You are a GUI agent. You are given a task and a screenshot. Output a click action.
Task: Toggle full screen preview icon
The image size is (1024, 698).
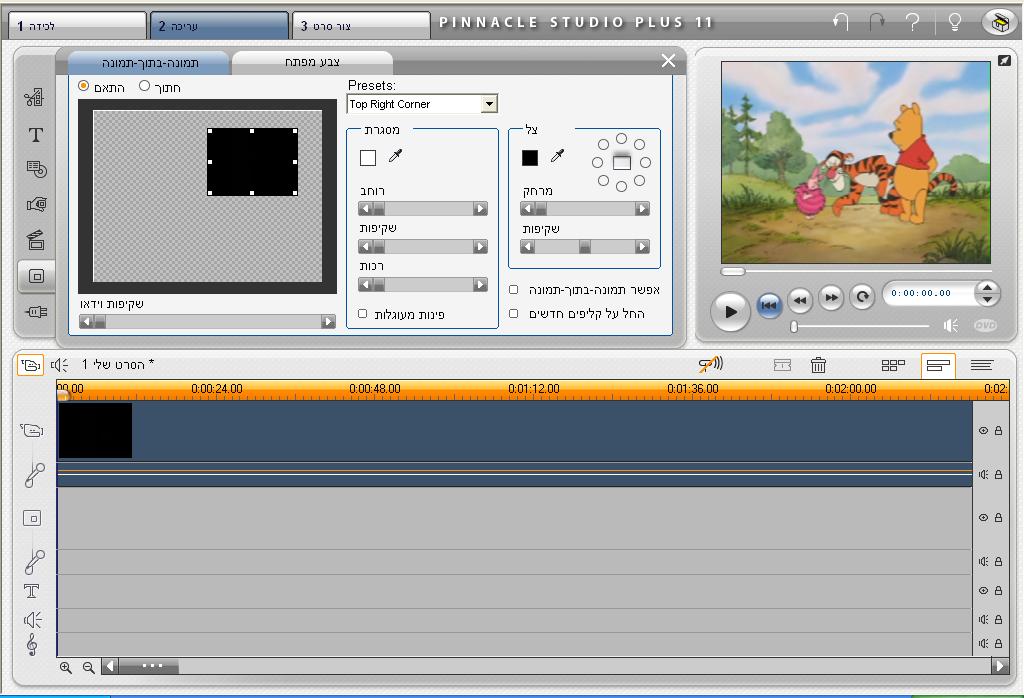click(1004, 60)
